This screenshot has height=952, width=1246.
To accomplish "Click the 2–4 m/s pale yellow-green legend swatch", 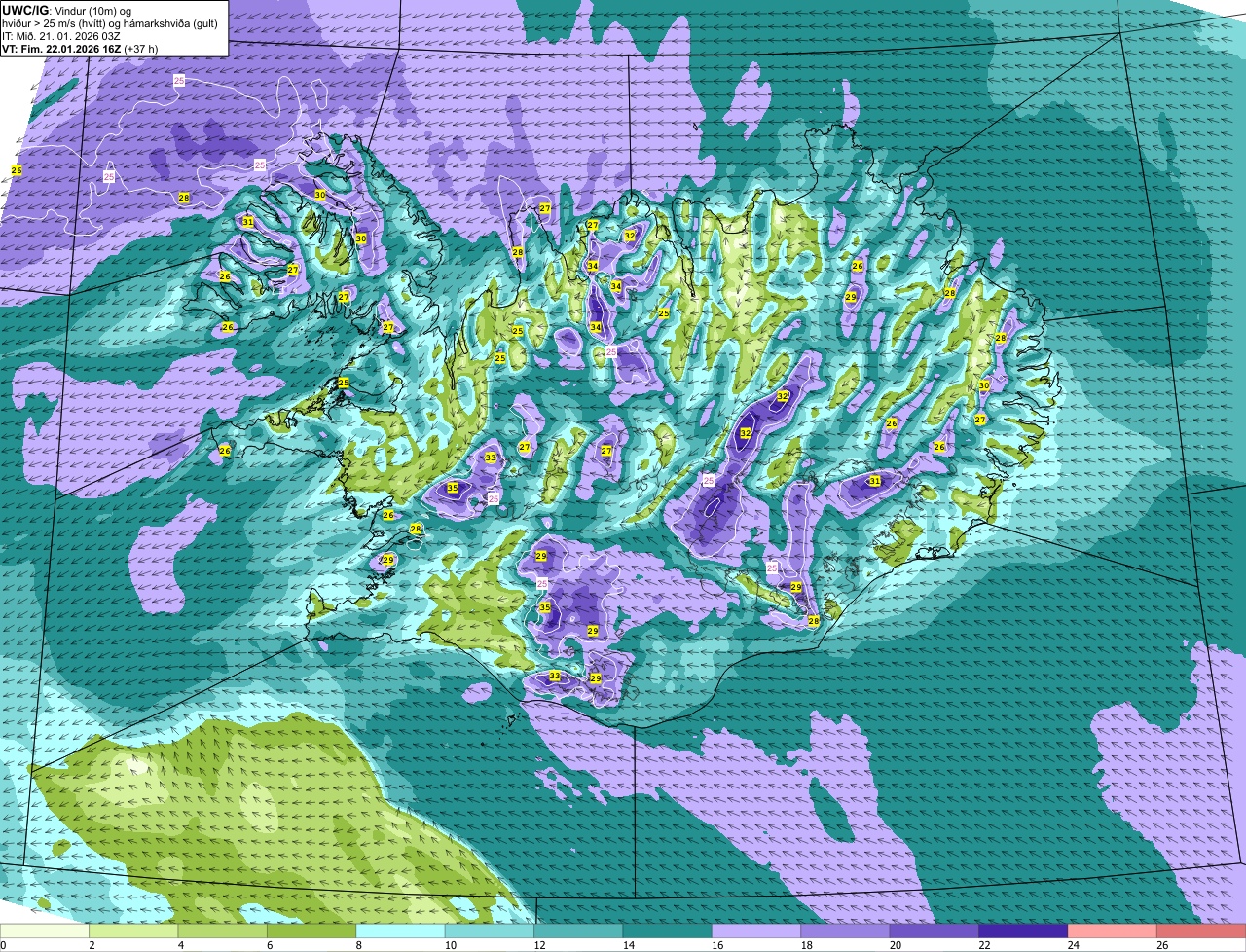I will pos(134,932).
